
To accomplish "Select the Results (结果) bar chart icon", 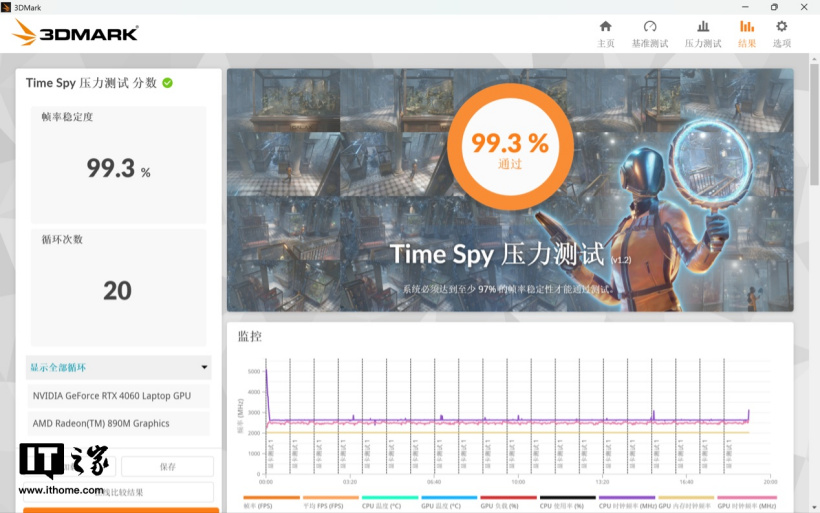I will (x=747, y=33).
